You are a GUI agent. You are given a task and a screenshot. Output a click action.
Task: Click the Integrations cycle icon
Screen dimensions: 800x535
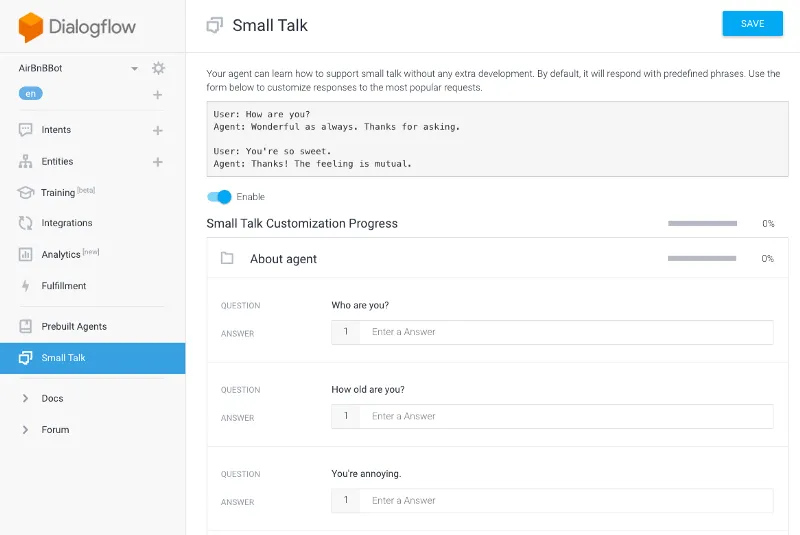26,223
